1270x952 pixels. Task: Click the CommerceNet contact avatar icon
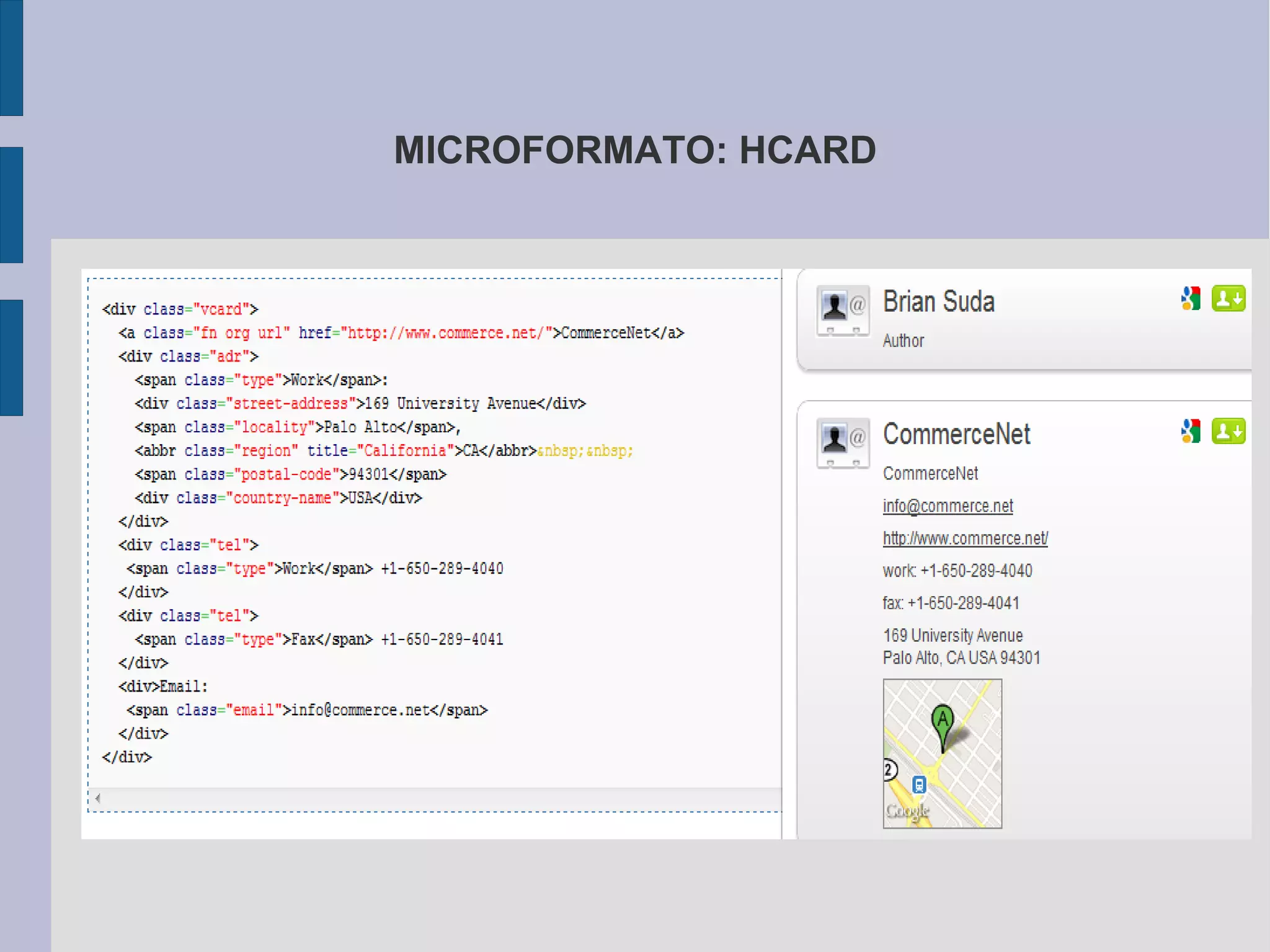[842, 443]
